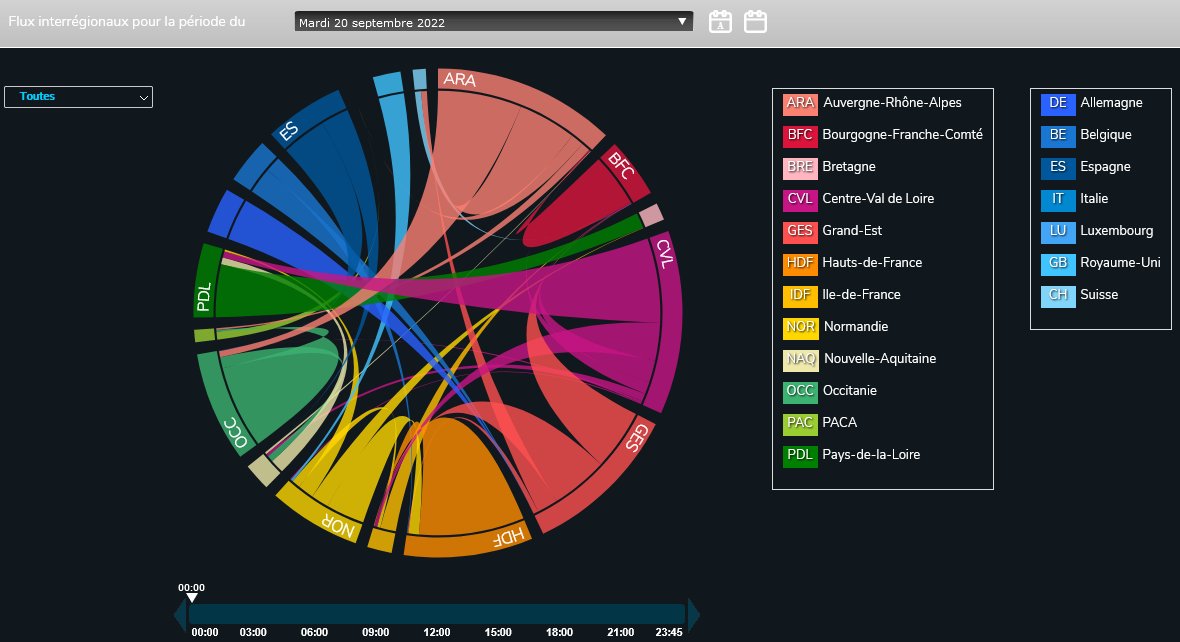Open the blank calendar date picker icon
This screenshot has height=642, width=1180.
756,22
